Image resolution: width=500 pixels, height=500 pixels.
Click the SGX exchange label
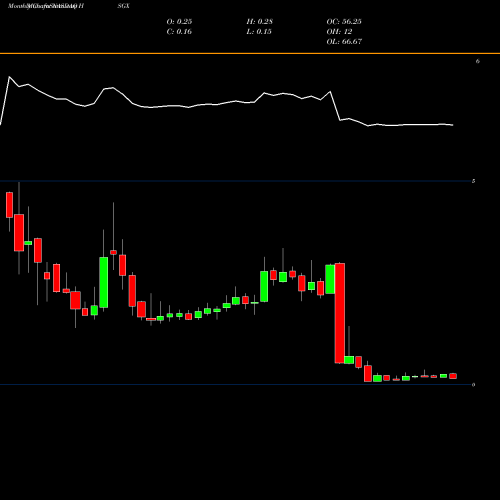click(123, 6)
